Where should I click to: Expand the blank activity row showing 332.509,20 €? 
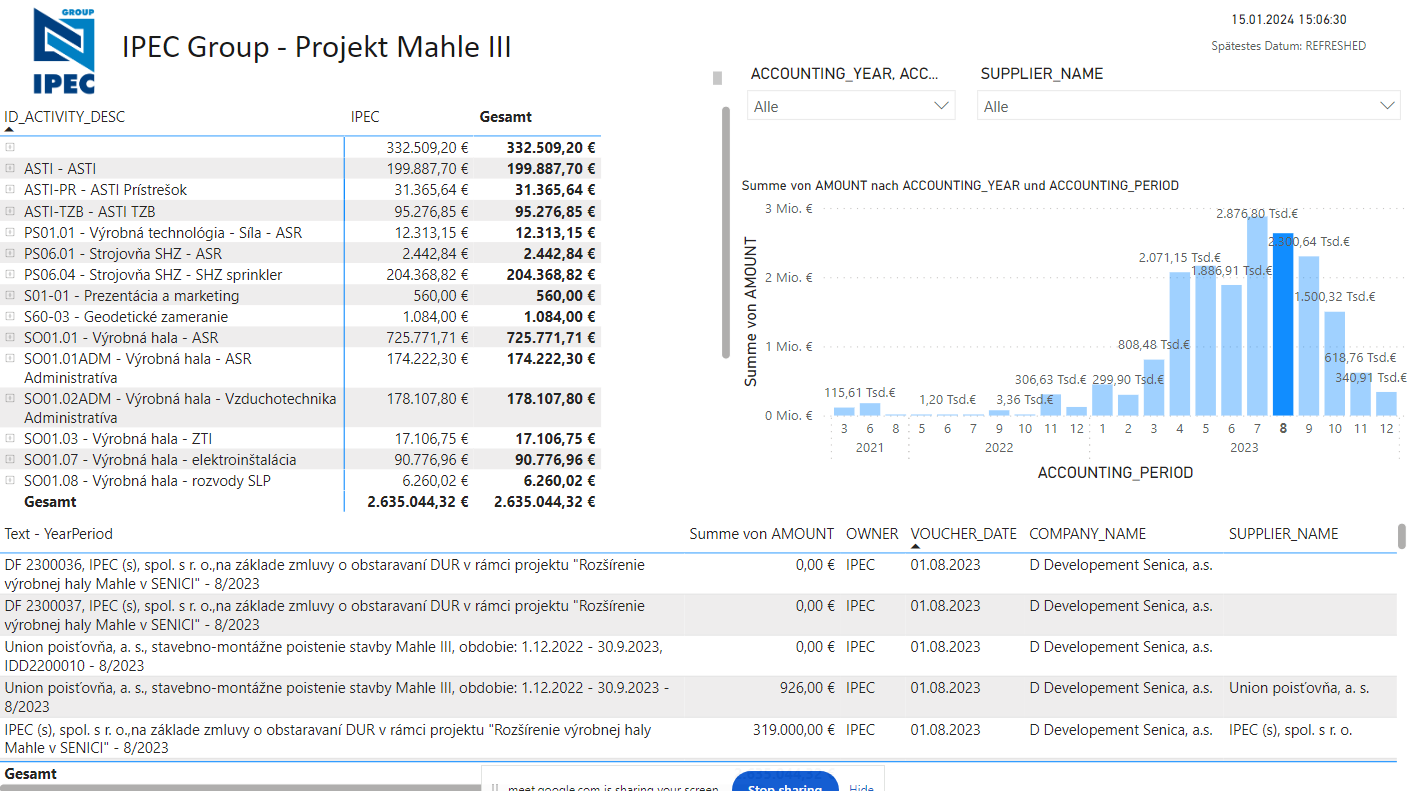click(10, 147)
